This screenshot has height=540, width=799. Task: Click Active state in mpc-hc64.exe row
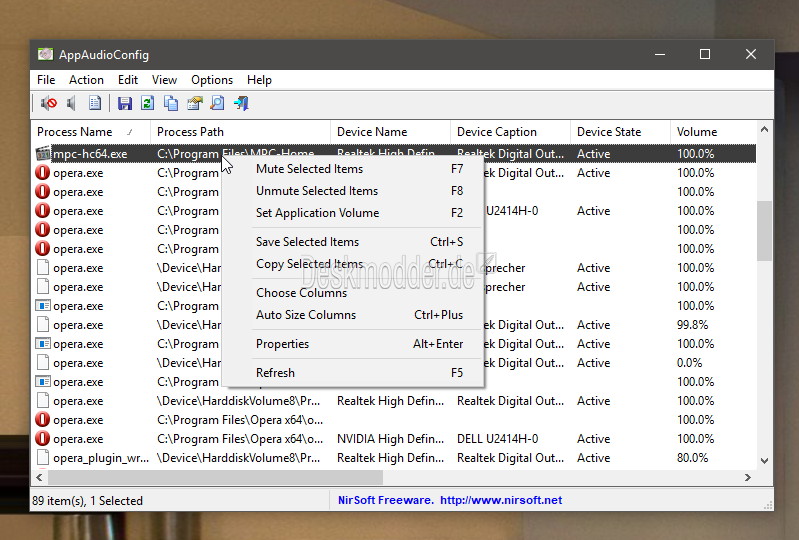coord(593,154)
